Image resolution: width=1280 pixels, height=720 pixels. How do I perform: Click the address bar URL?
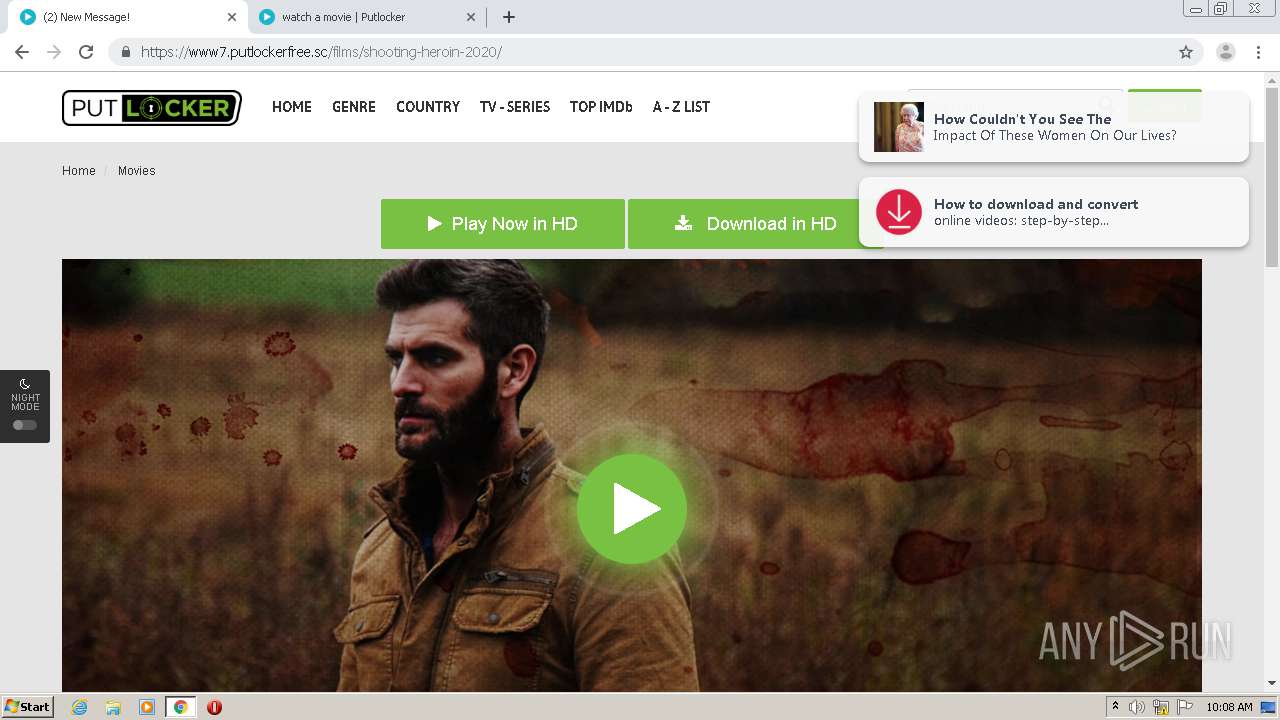tap(321, 52)
